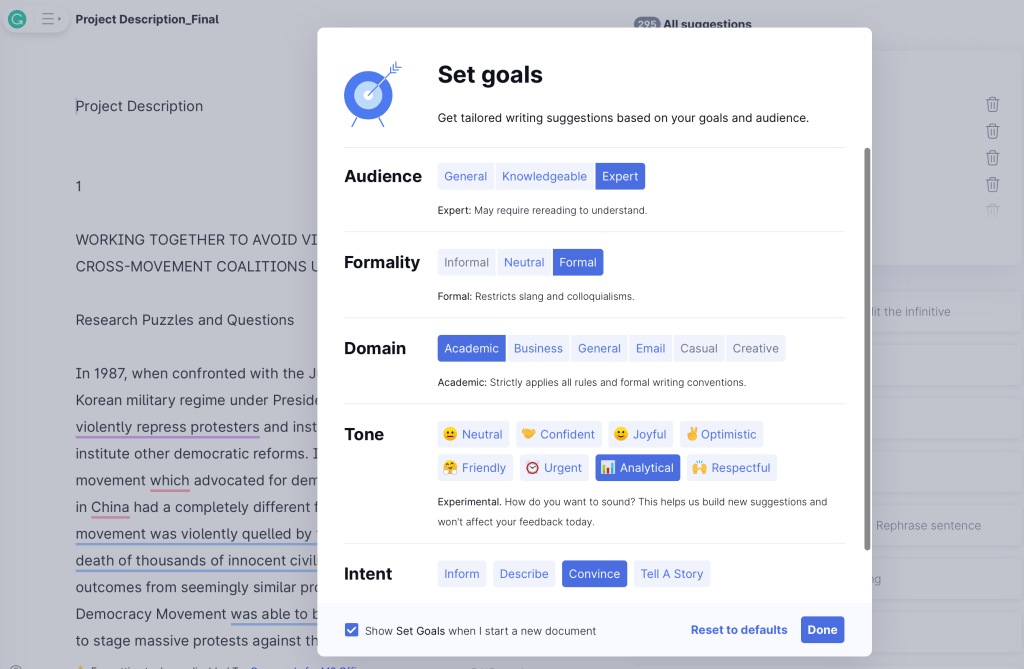Click the dialog vertical scrollbar
Viewport: 1024px width, 669px height.
(x=867, y=348)
